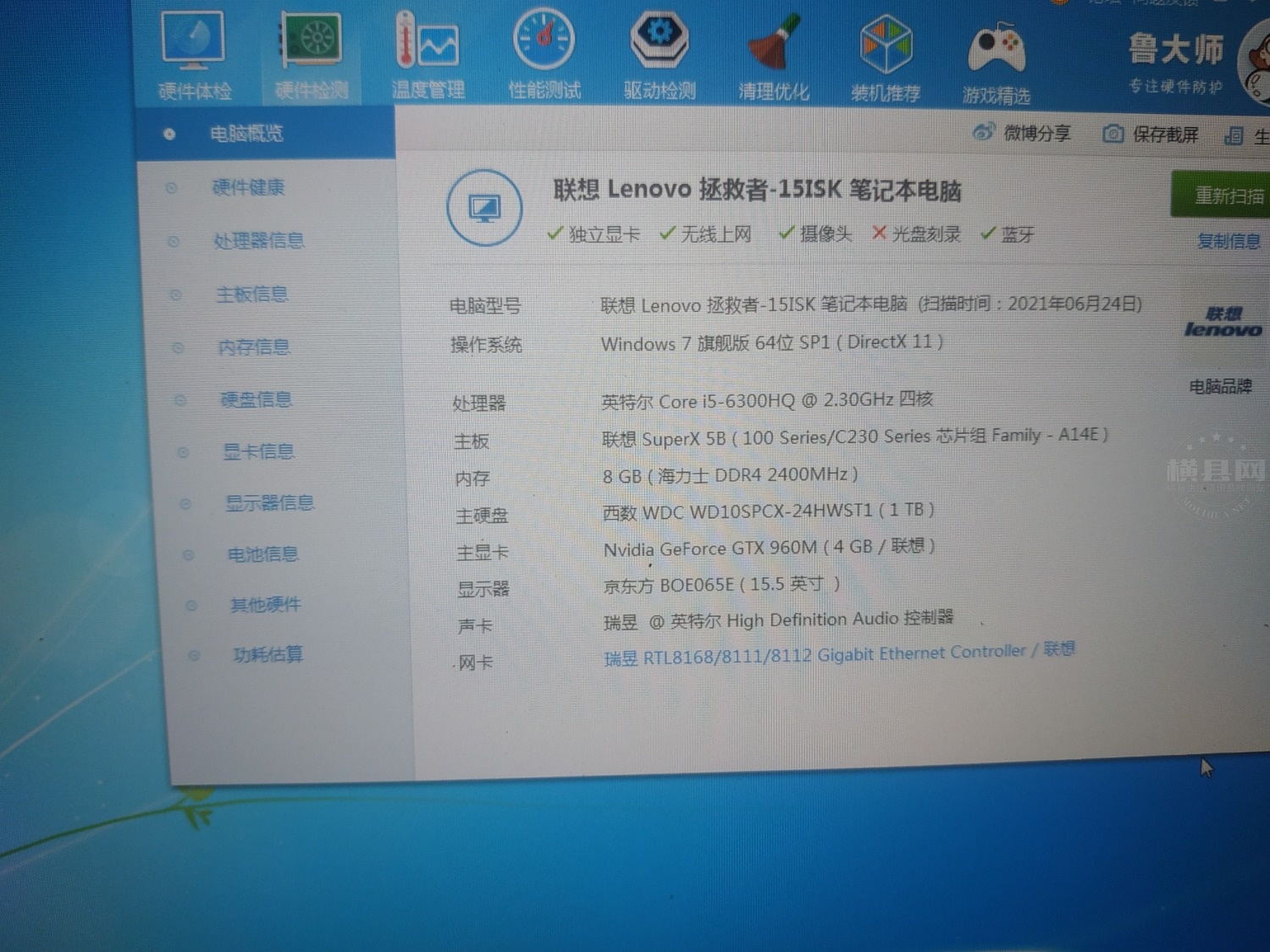This screenshot has height=952, width=1270.
Task: Click the 复制信息 copy info link
Action: [1229, 241]
